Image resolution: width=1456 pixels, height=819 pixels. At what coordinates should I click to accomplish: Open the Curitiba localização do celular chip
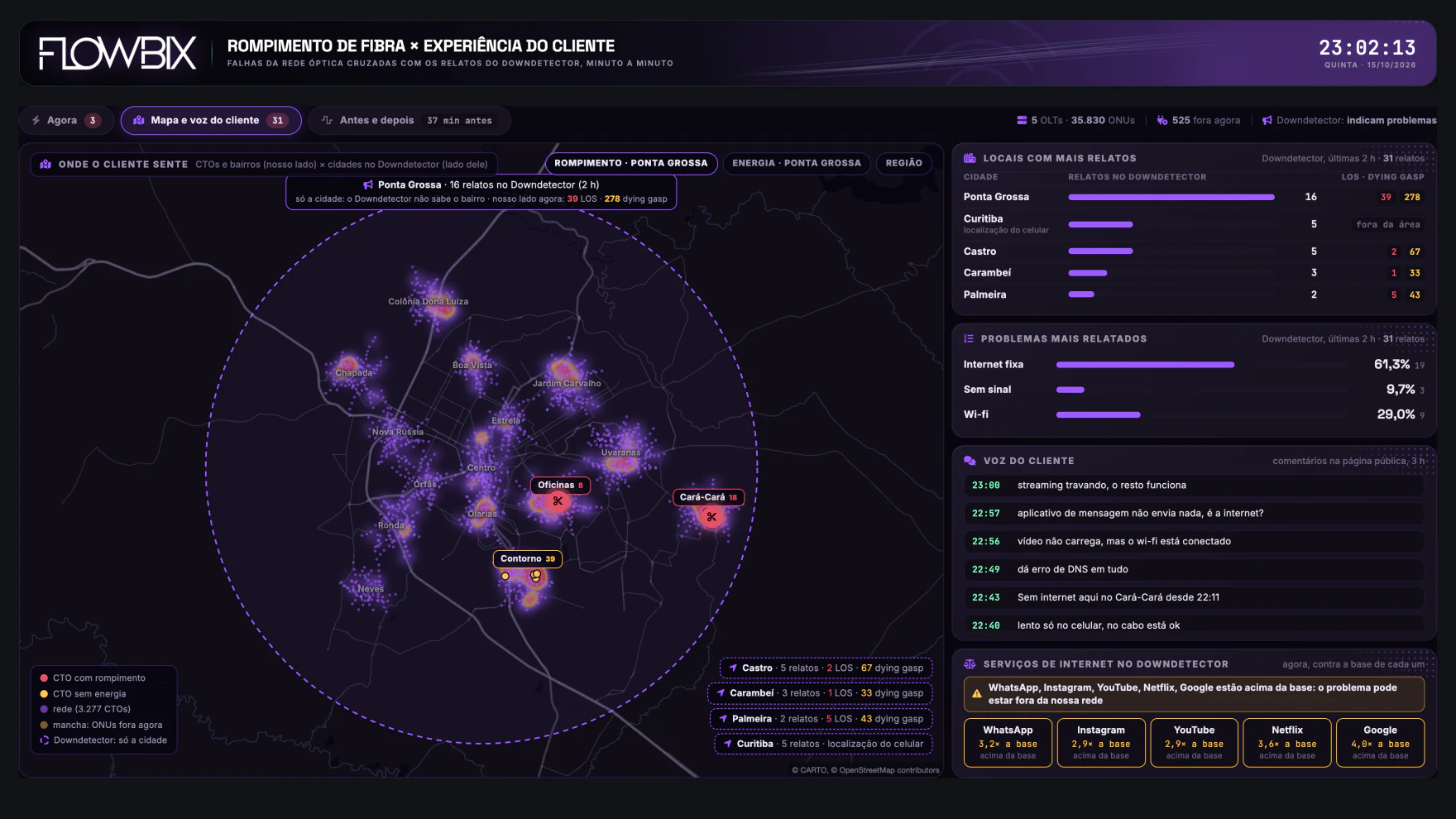[823, 744]
